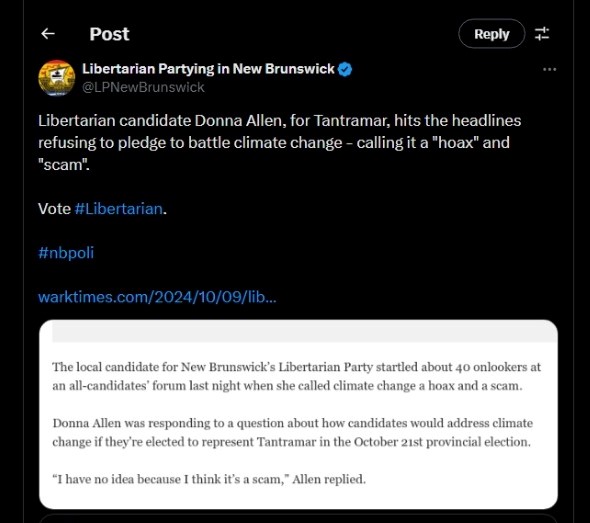Click the back arrow icon
The width and height of the screenshot is (590, 523).
pyautogui.click(x=48, y=34)
